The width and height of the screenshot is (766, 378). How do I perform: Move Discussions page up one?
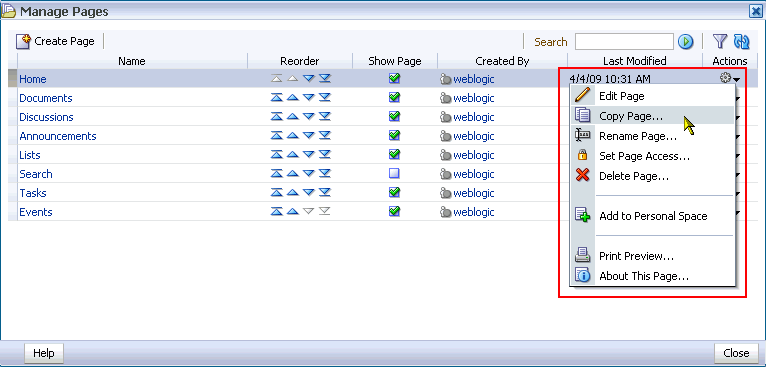[293, 117]
